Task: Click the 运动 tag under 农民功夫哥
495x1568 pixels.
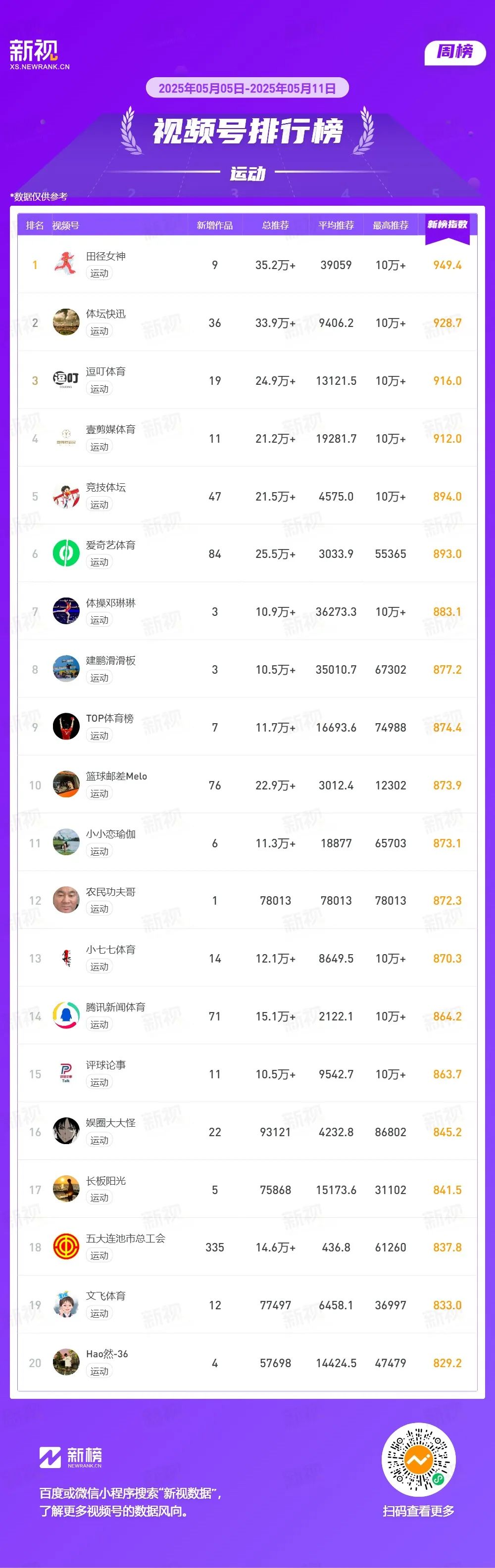Action: (99, 909)
